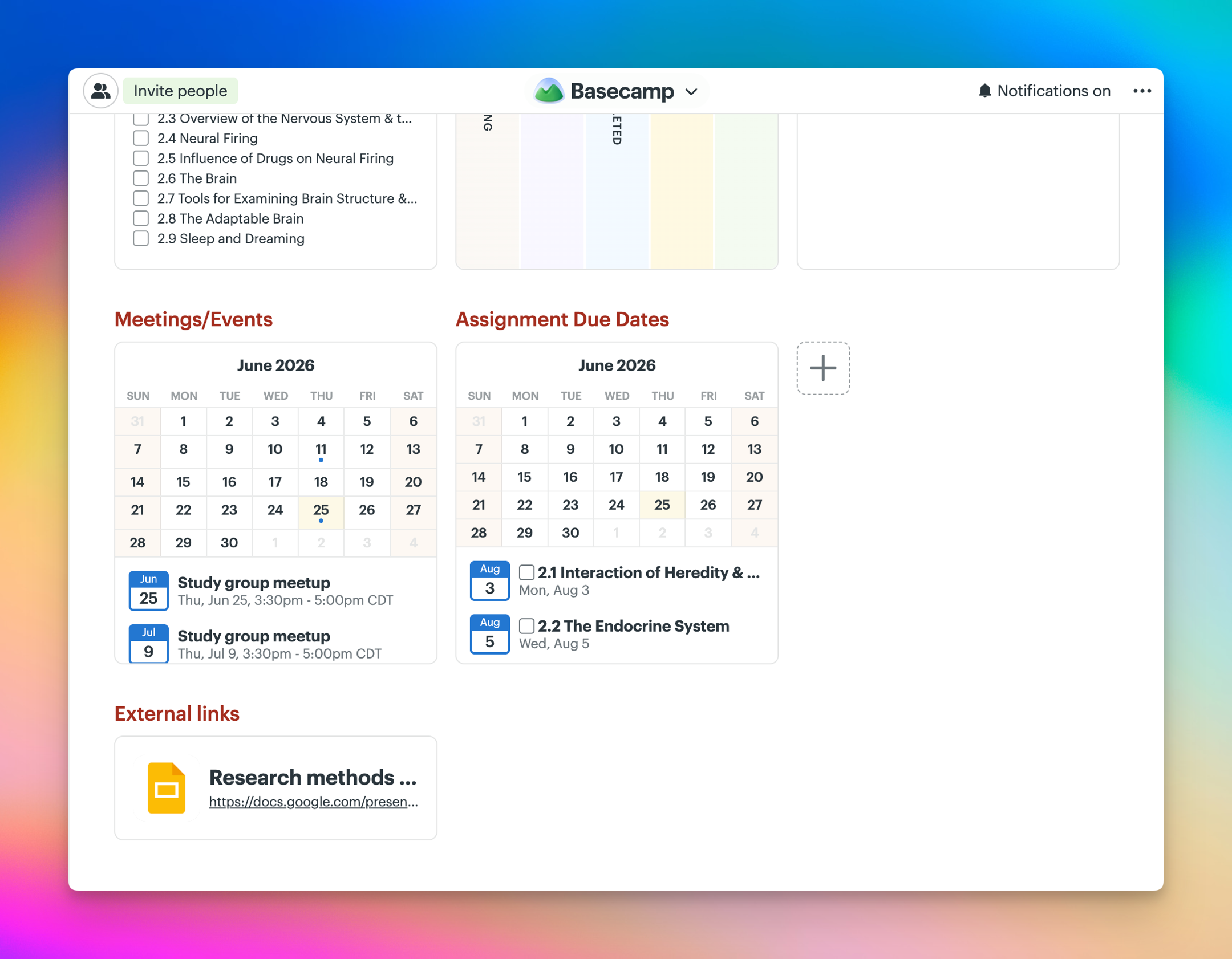The width and height of the screenshot is (1232, 959).
Task: Click 'Thu, Jun 25, 3:30pm - 5:00pm CDT' text
Action: (x=285, y=600)
